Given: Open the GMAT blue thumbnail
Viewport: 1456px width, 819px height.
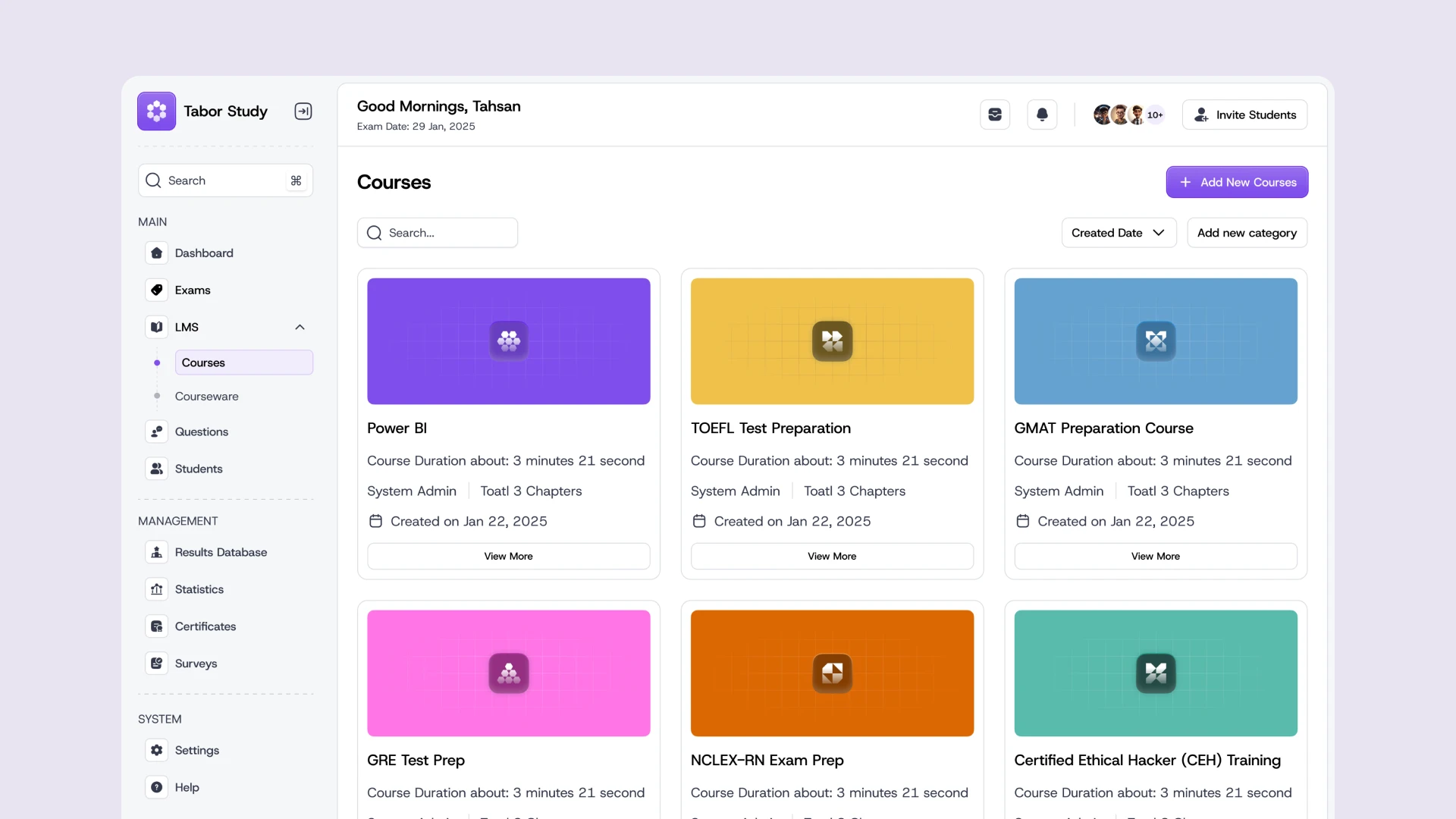Looking at the screenshot, I should (1156, 341).
